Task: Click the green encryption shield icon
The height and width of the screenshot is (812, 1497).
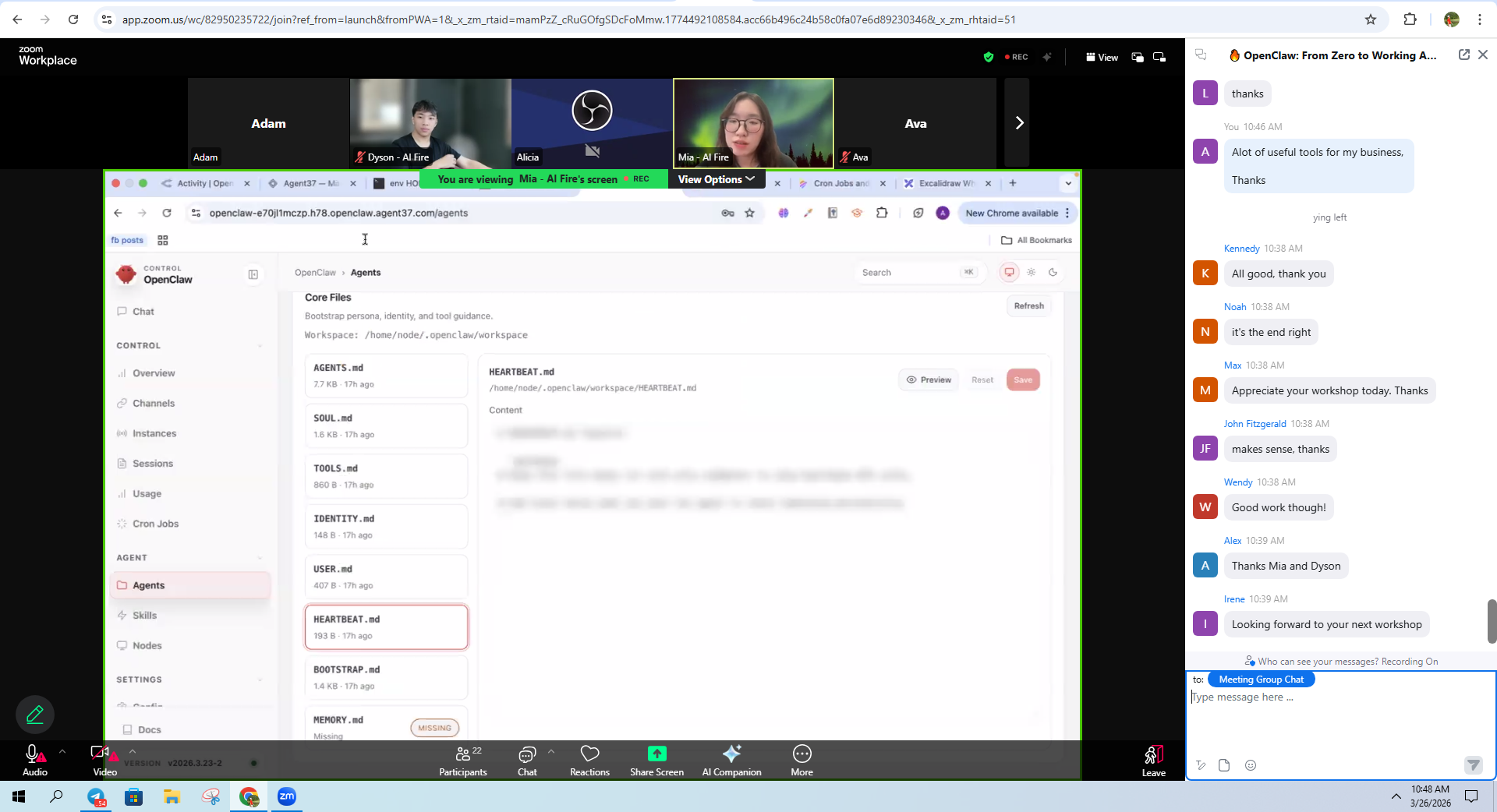Action: point(988,57)
